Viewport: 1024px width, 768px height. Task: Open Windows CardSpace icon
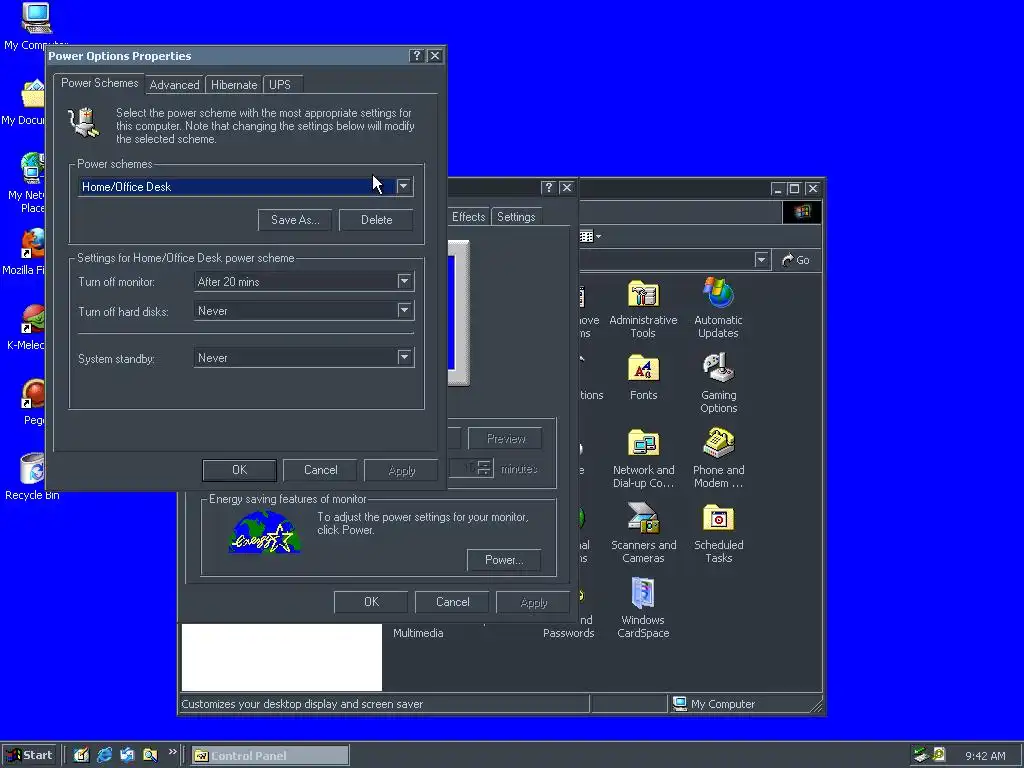(643, 609)
